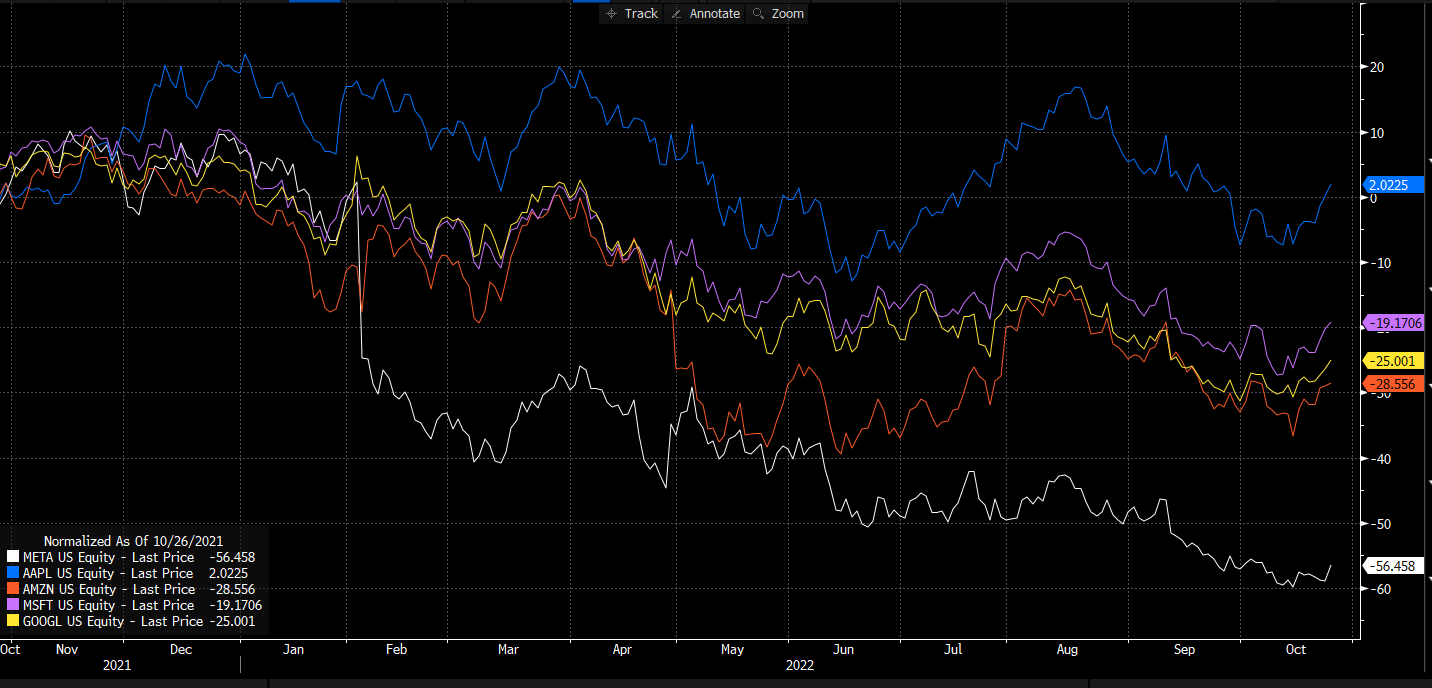Screen dimensions: 1432x688
Task: Click the blue 2.0225 axis value flag
Action: (1392, 184)
